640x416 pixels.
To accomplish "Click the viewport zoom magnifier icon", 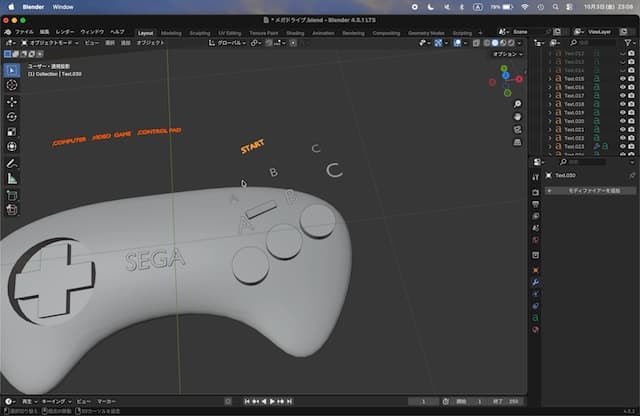I will (x=518, y=104).
